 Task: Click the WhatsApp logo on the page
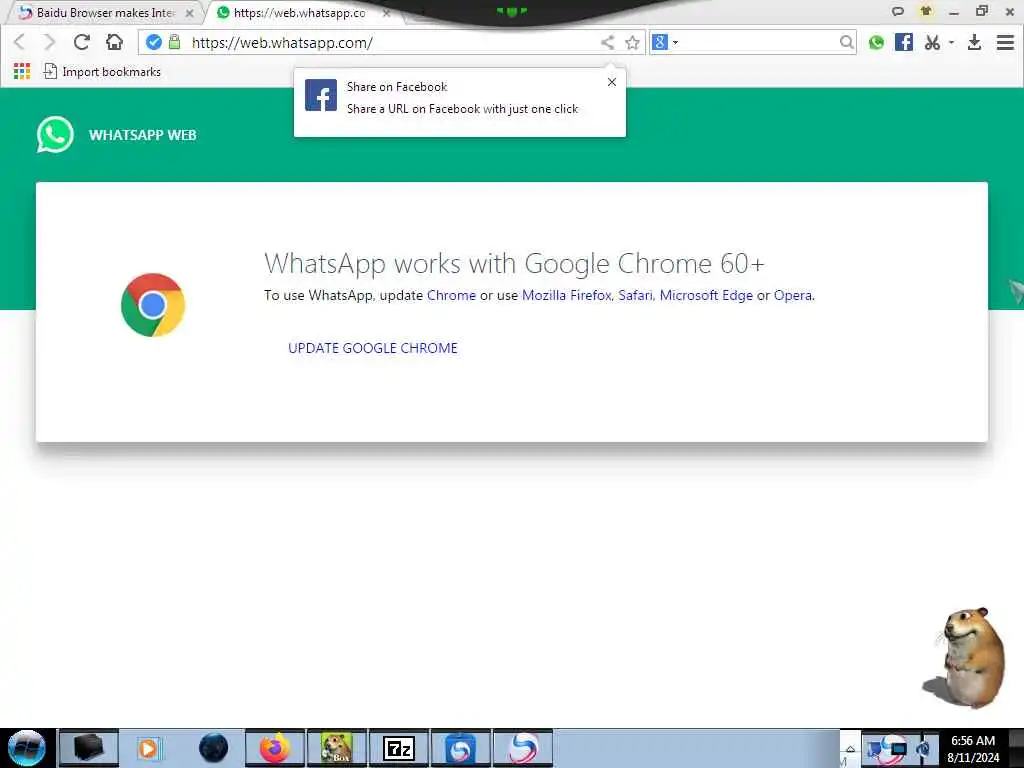click(x=55, y=135)
